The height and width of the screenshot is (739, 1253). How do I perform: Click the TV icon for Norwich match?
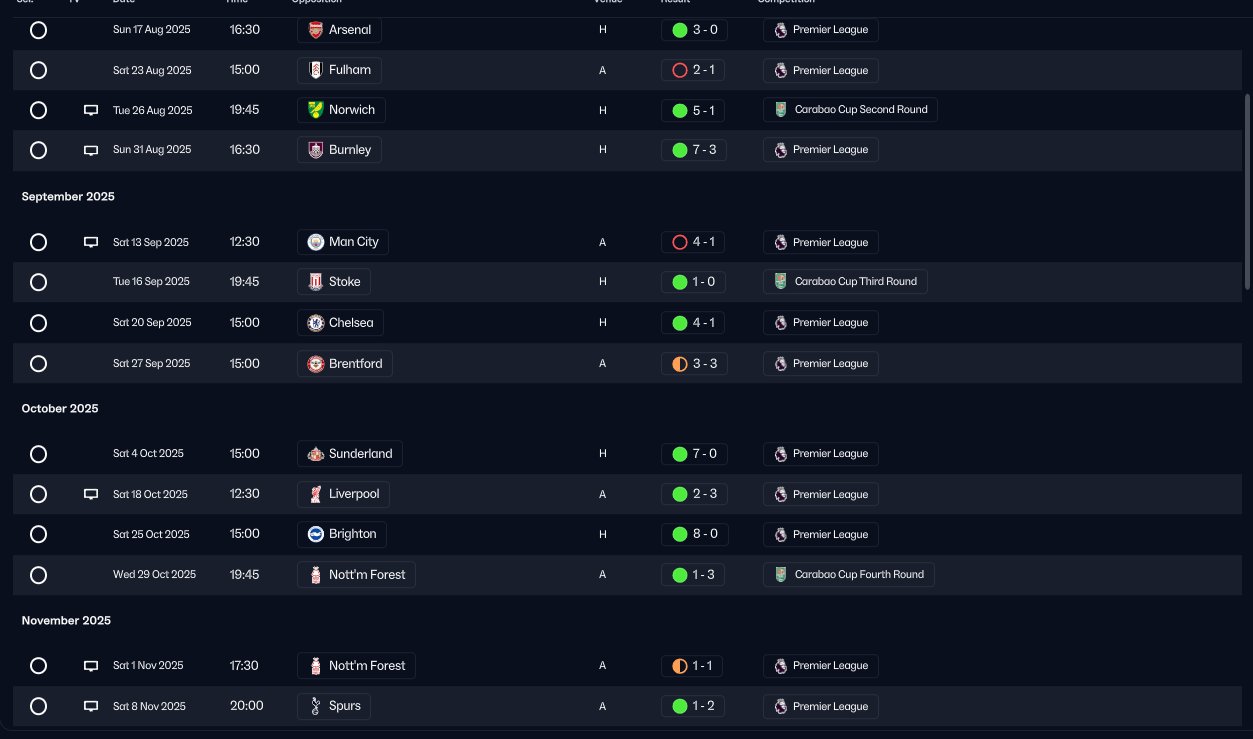(x=91, y=110)
